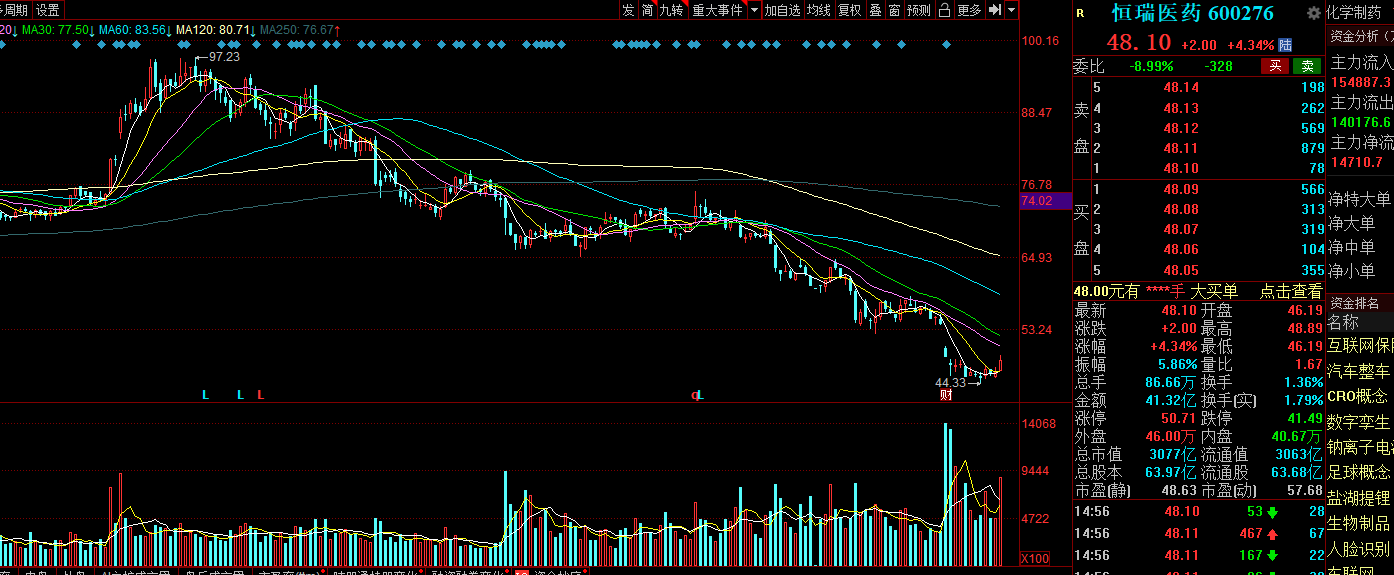1394x575 pixels.
Task: Click the 委比 -8.99% value
Action: pyautogui.click(x=1152, y=66)
